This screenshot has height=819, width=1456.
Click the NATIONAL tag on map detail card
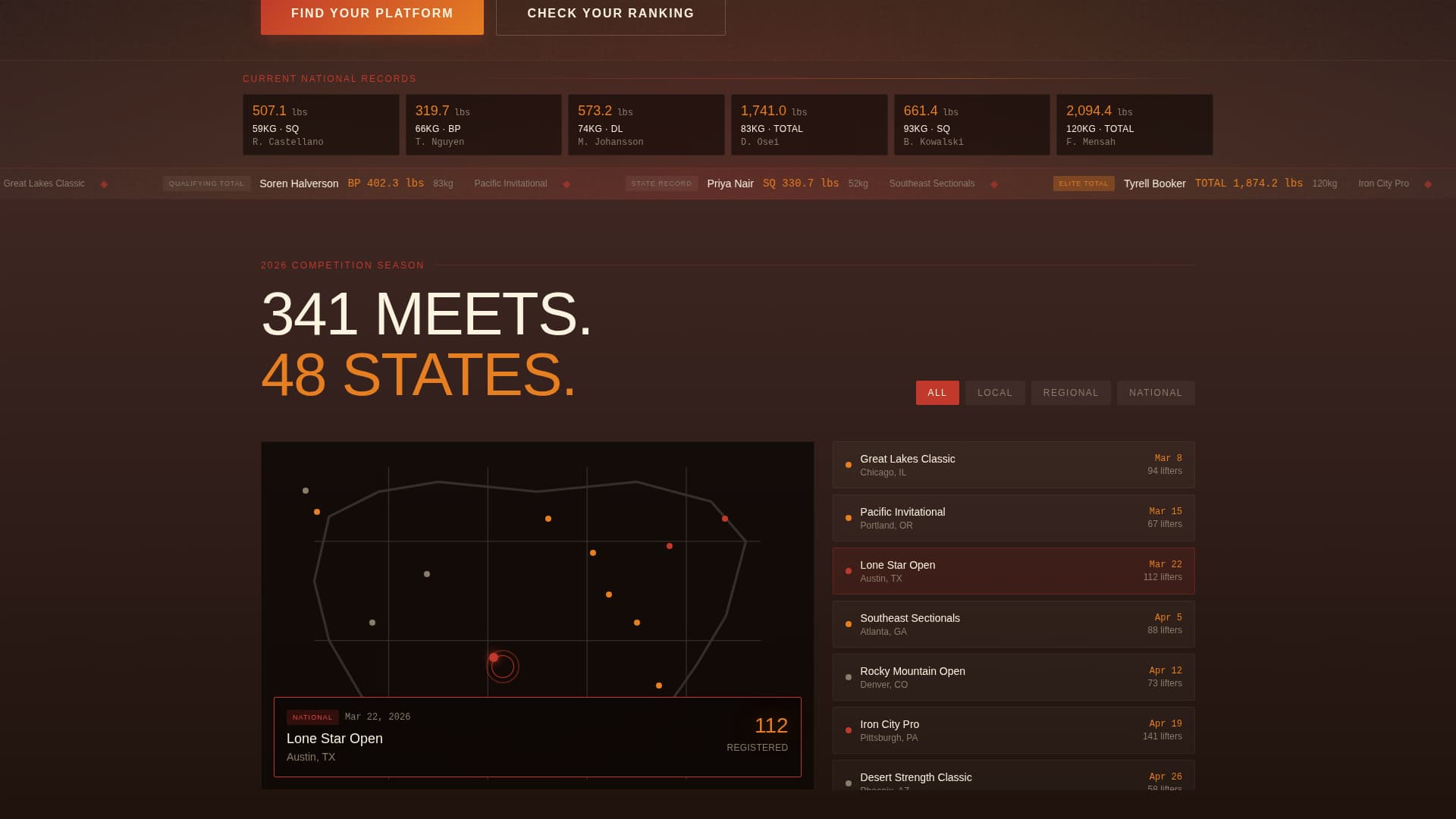(312, 717)
